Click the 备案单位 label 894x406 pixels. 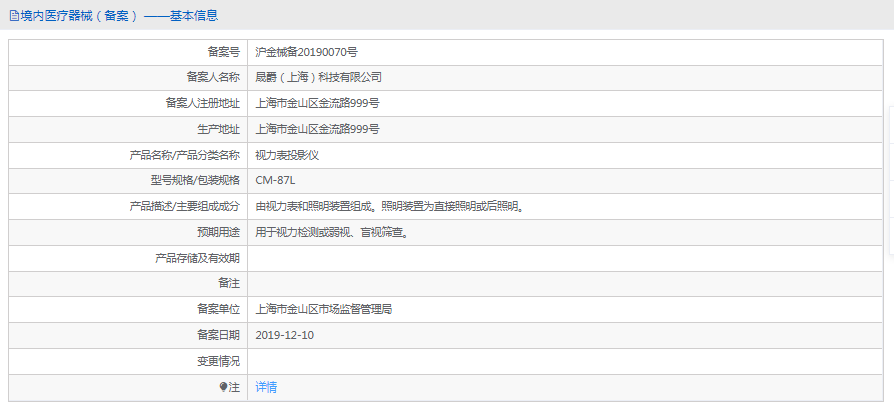[219, 310]
